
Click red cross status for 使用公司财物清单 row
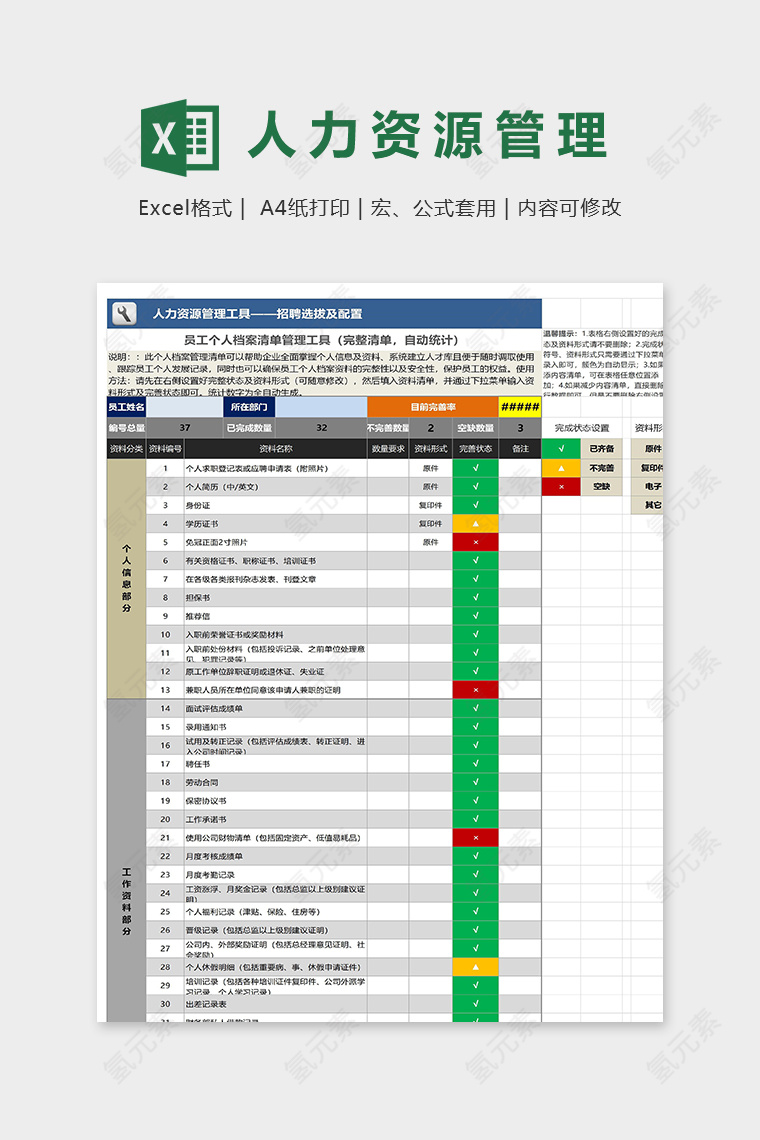[x=476, y=838]
